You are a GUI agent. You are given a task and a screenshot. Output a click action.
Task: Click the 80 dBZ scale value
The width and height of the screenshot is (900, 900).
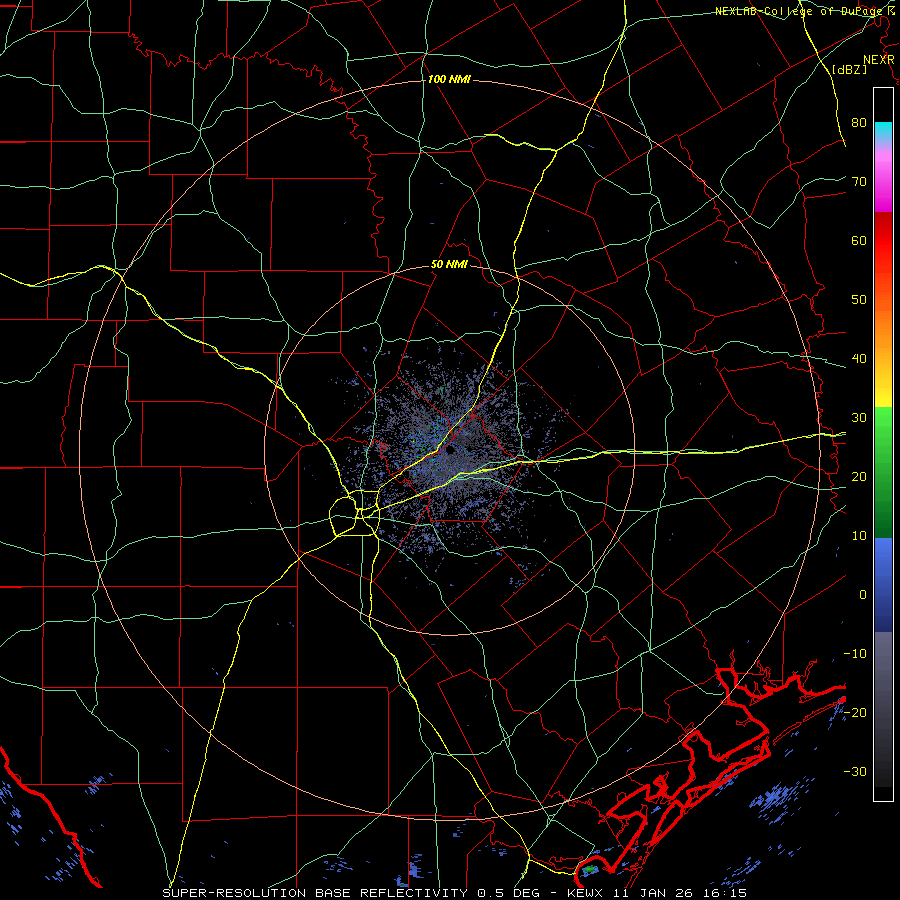click(x=859, y=123)
